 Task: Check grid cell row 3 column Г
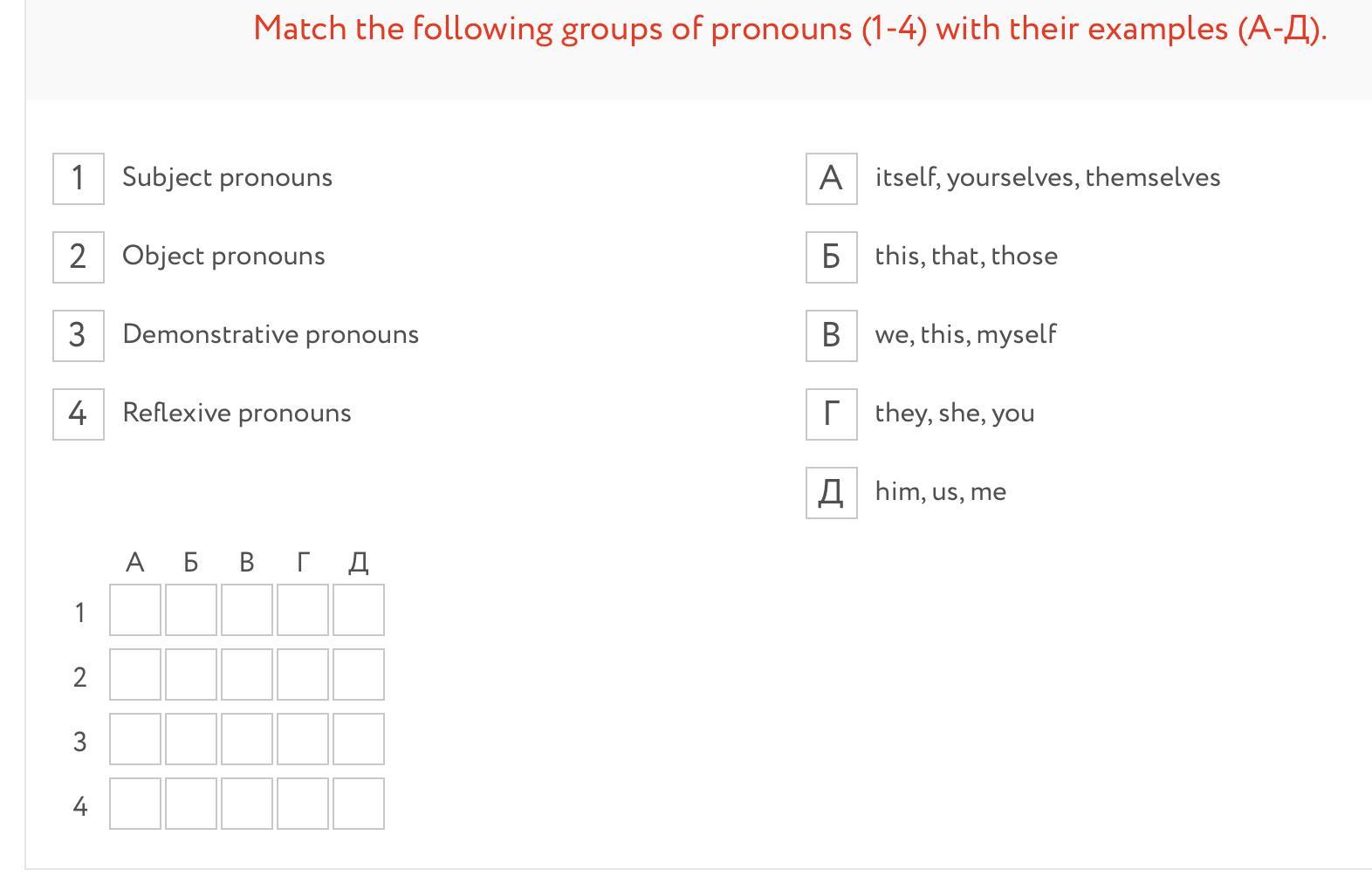click(303, 739)
